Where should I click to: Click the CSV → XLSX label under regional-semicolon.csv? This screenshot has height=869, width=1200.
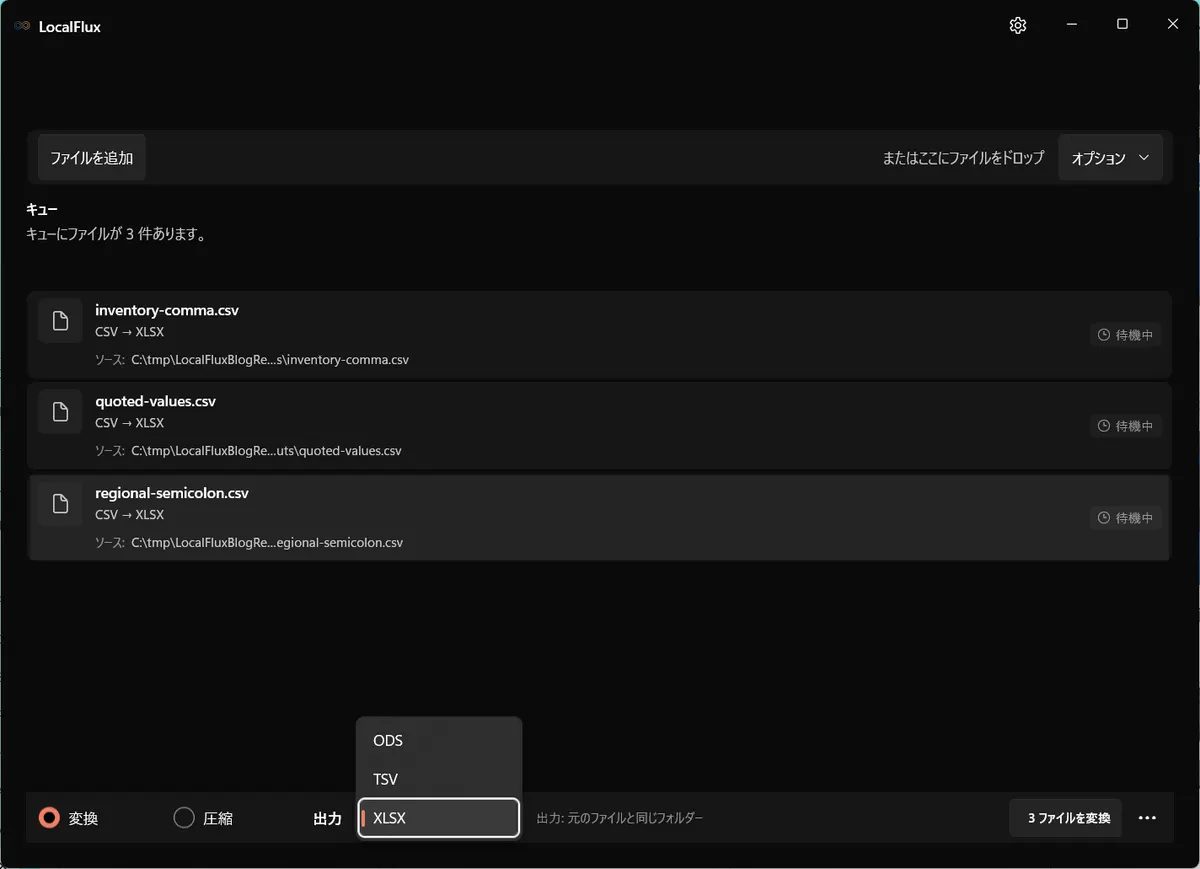pos(130,515)
